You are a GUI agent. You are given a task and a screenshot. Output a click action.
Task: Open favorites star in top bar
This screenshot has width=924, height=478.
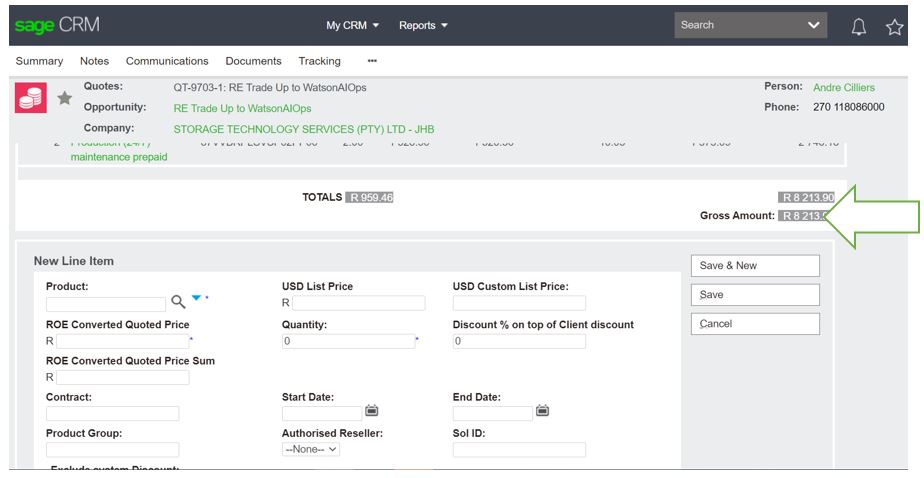click(894, 26)
